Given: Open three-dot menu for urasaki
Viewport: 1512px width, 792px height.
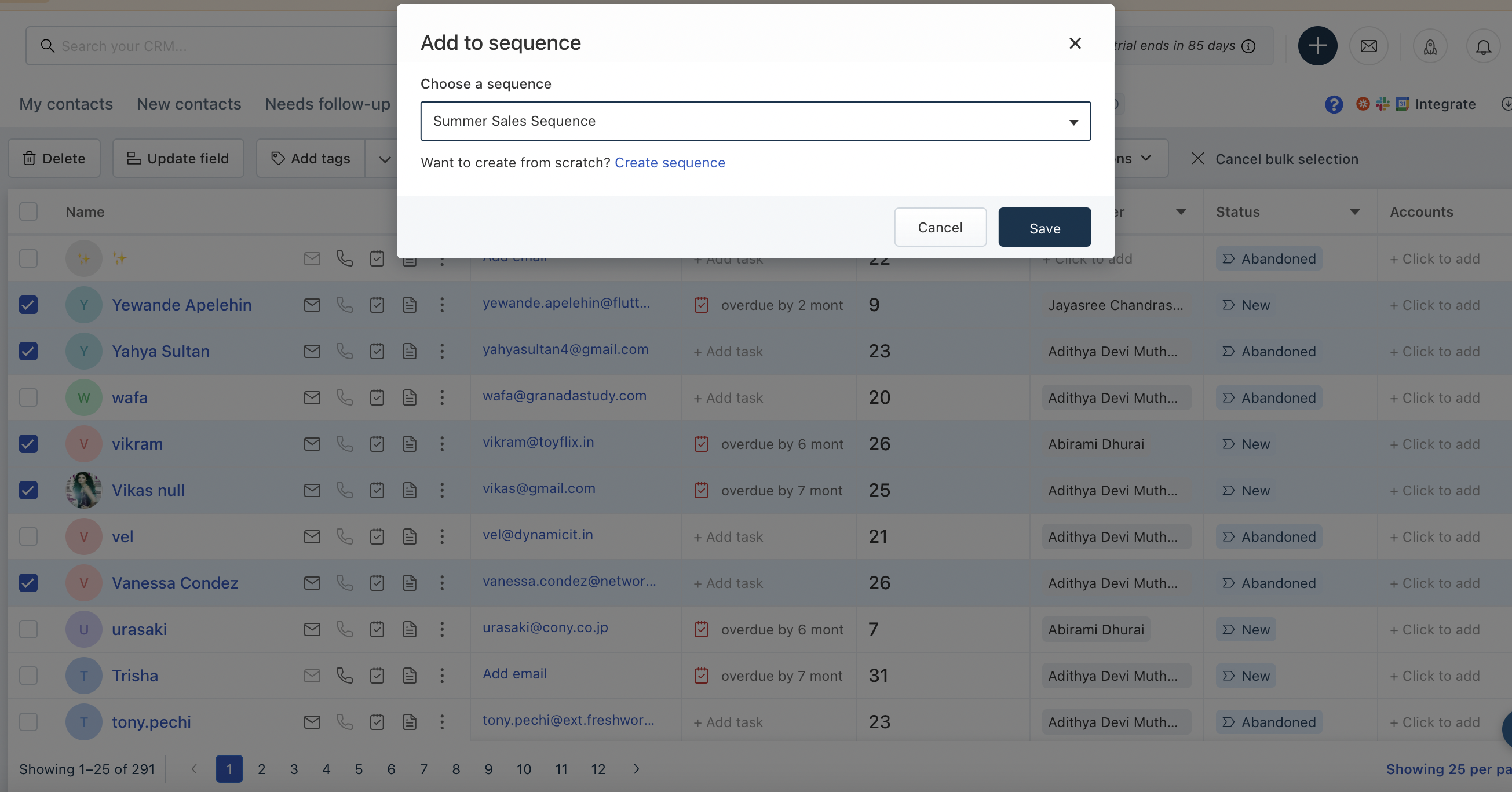Looking at the screenshot, I should point(442,629).
